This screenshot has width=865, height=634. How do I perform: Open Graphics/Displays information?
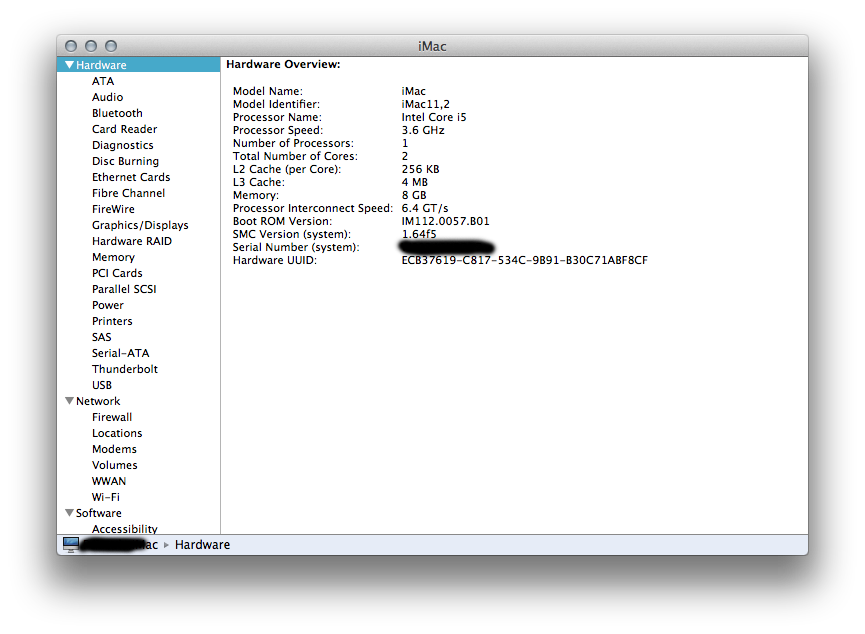(x=140, y=225)
